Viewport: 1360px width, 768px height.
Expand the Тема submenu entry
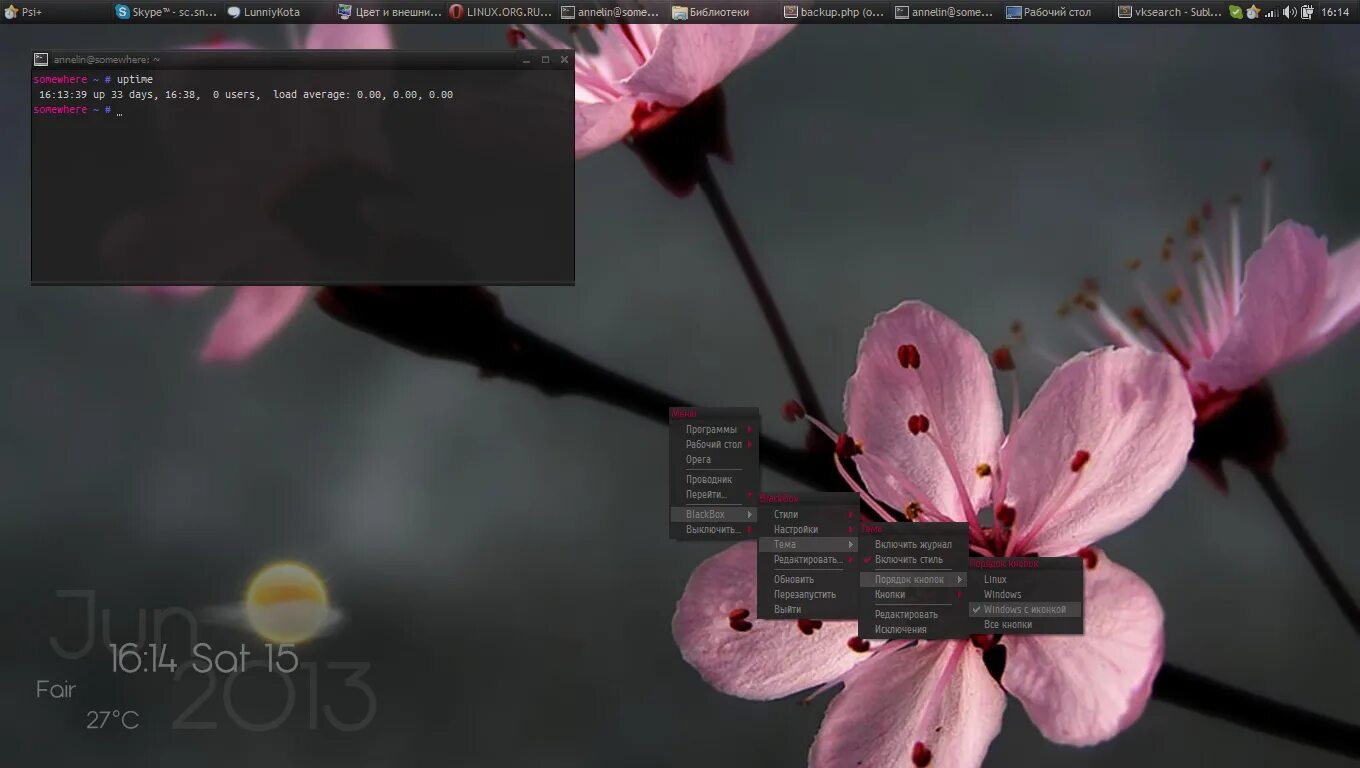[x=808, y=545]
